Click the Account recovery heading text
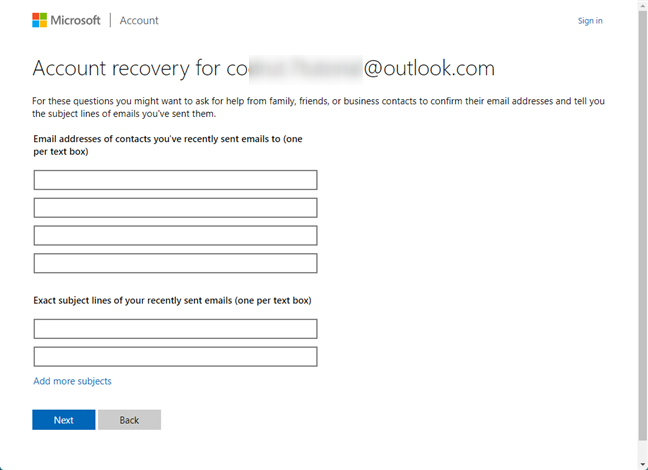This screenshot has width=648, height=470. click(263, 68)
